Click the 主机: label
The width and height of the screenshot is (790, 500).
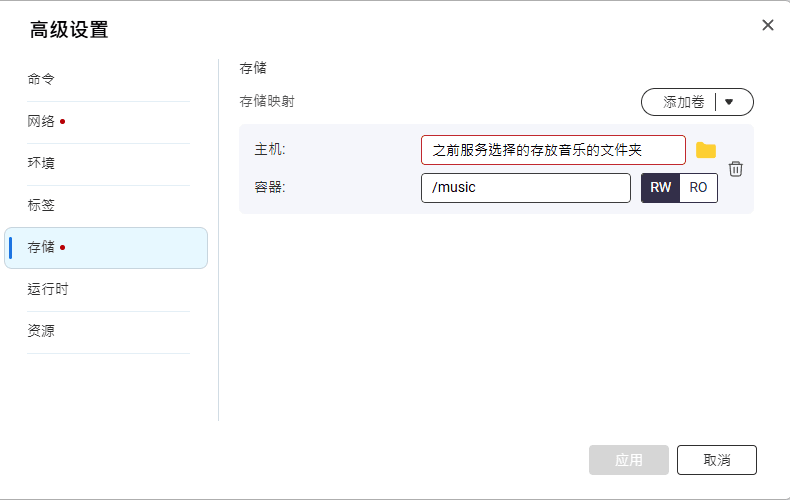pos(270,149)
